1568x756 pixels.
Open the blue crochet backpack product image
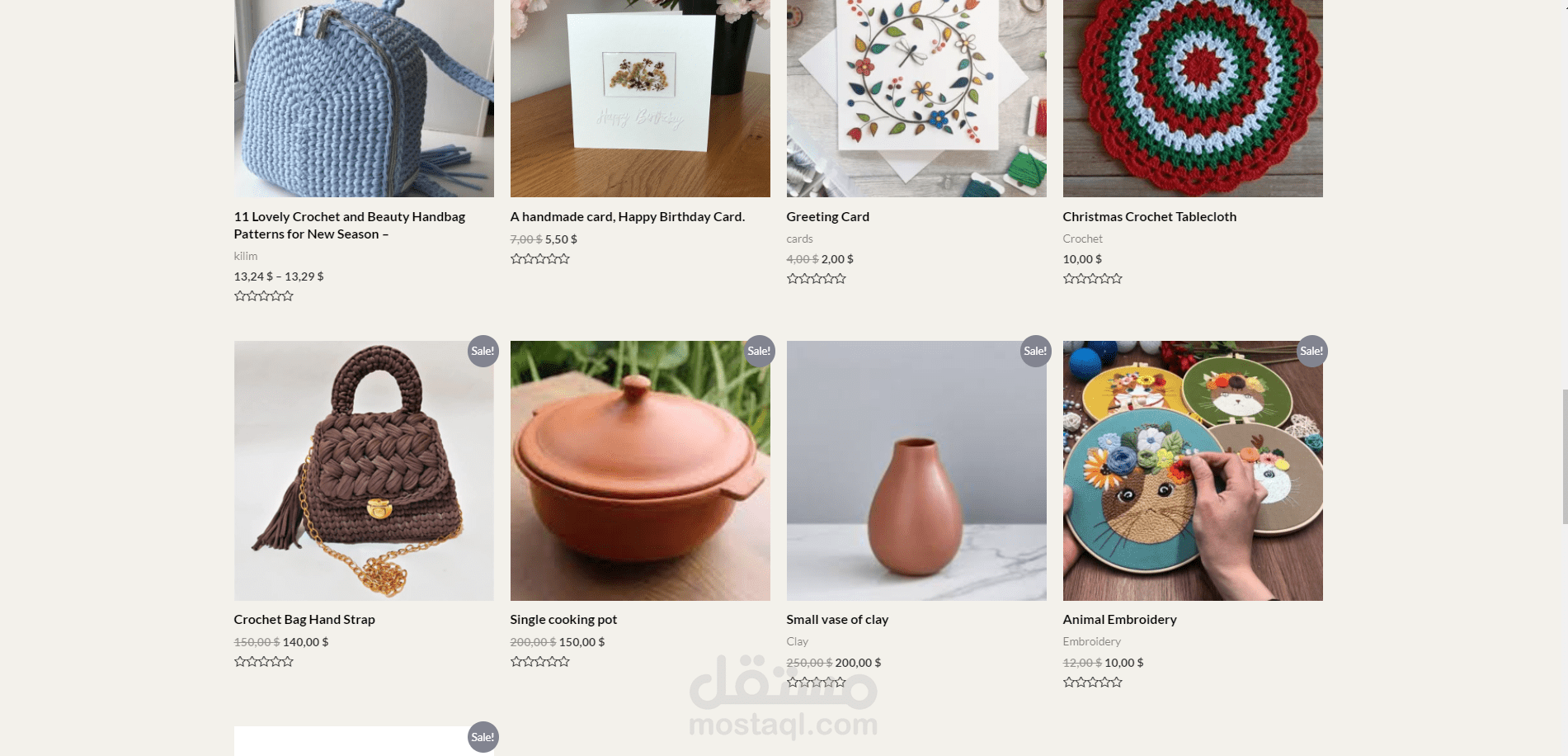click(364, 98)
